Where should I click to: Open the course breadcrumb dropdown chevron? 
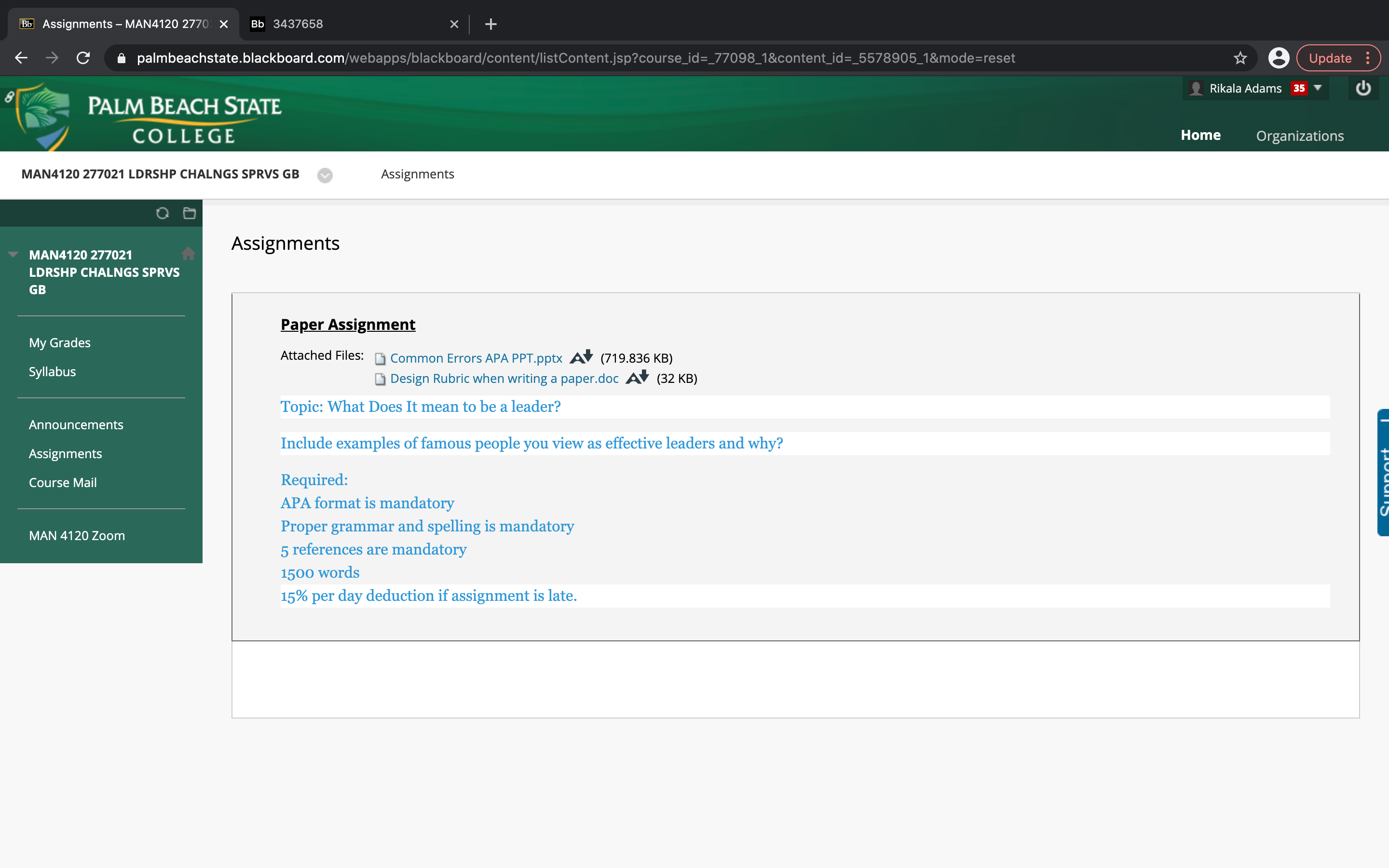[x=325, y=175]
